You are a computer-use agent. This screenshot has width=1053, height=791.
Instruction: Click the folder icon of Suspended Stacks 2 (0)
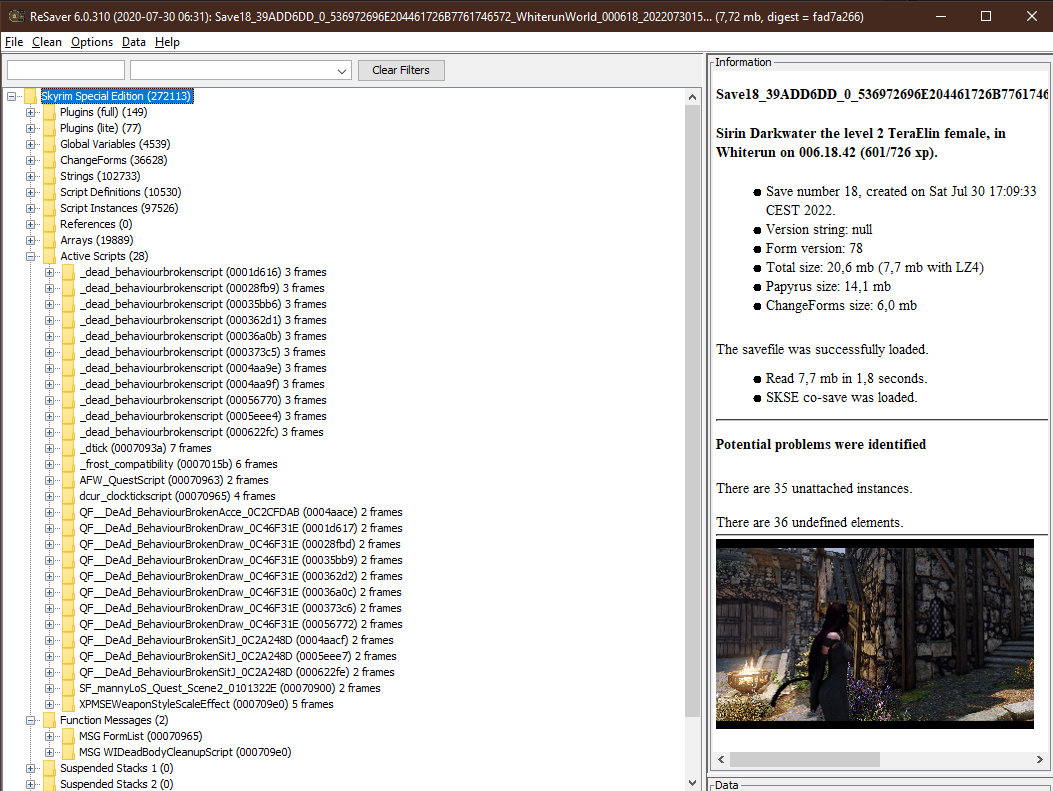tap(50, 784)
